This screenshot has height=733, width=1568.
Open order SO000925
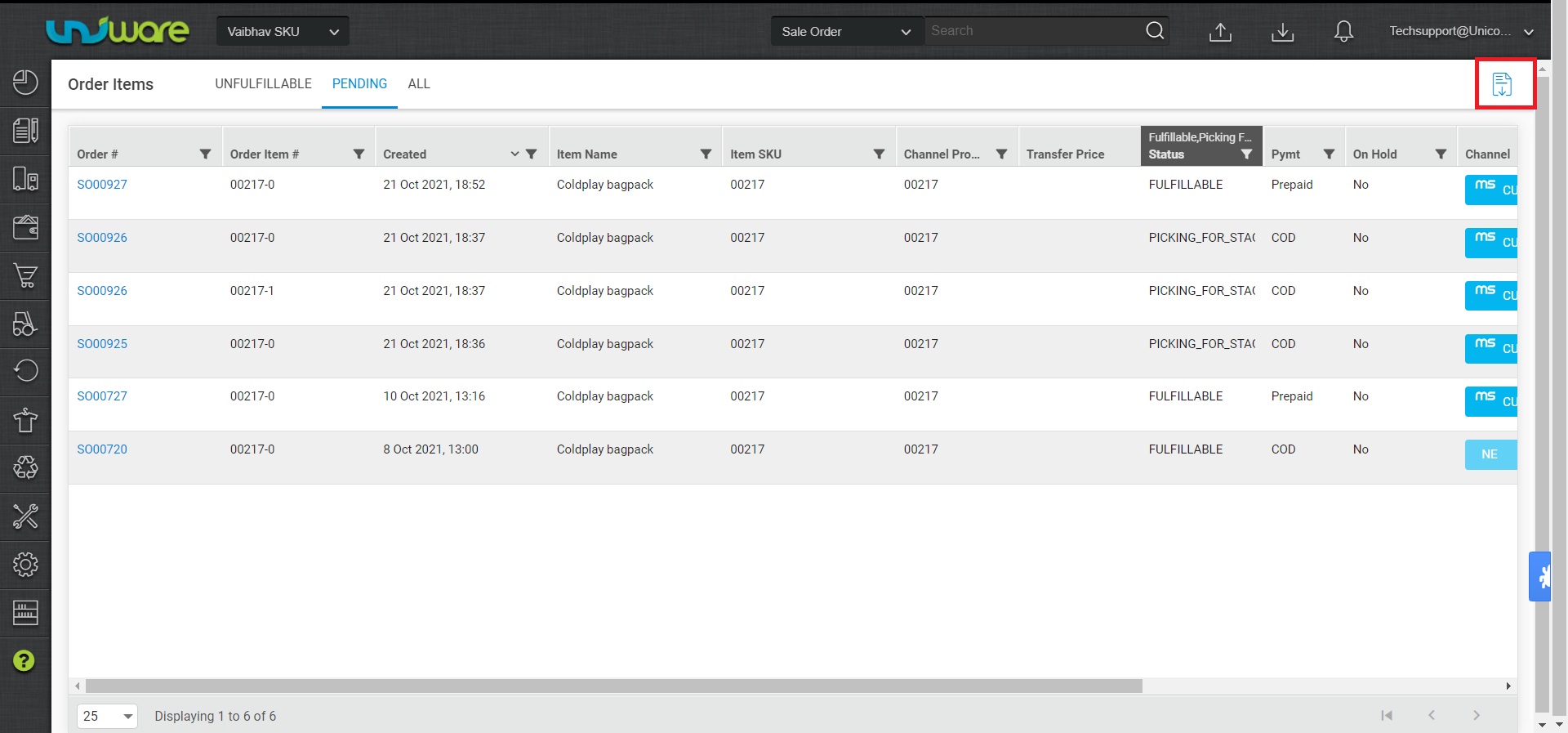(102, 344)
